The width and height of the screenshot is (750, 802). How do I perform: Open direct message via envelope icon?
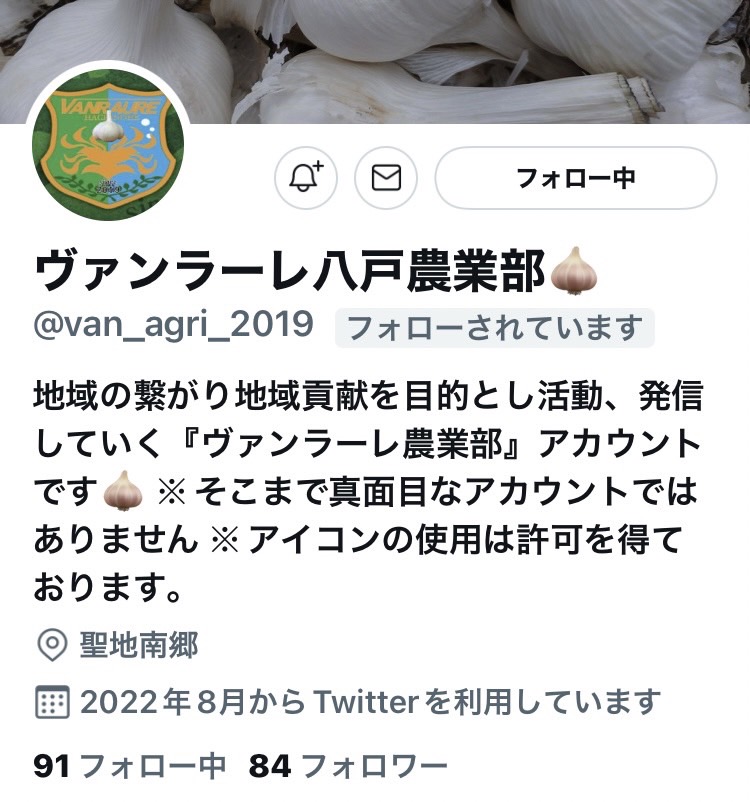click(x=386, y=177)
